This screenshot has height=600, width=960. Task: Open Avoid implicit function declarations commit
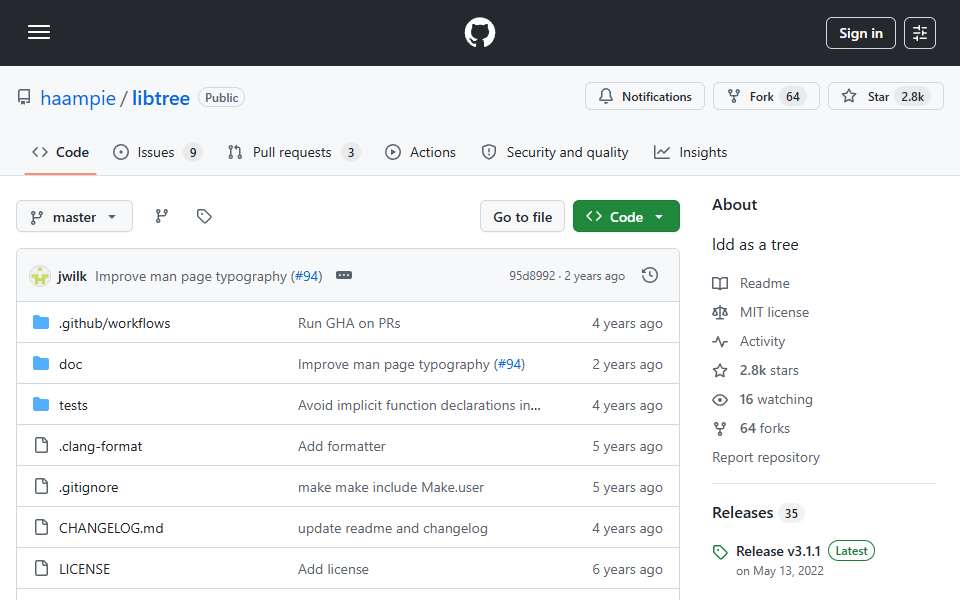click(419, 405)
